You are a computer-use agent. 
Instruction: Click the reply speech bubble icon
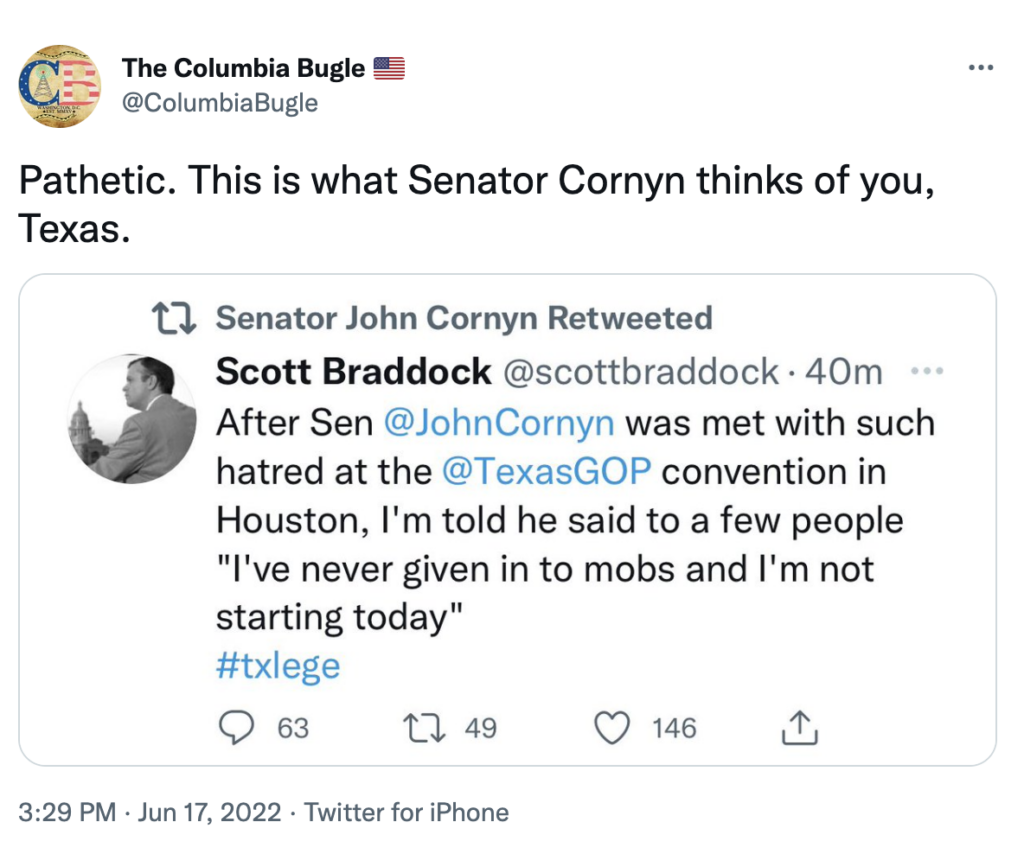(x=235, y=728)
